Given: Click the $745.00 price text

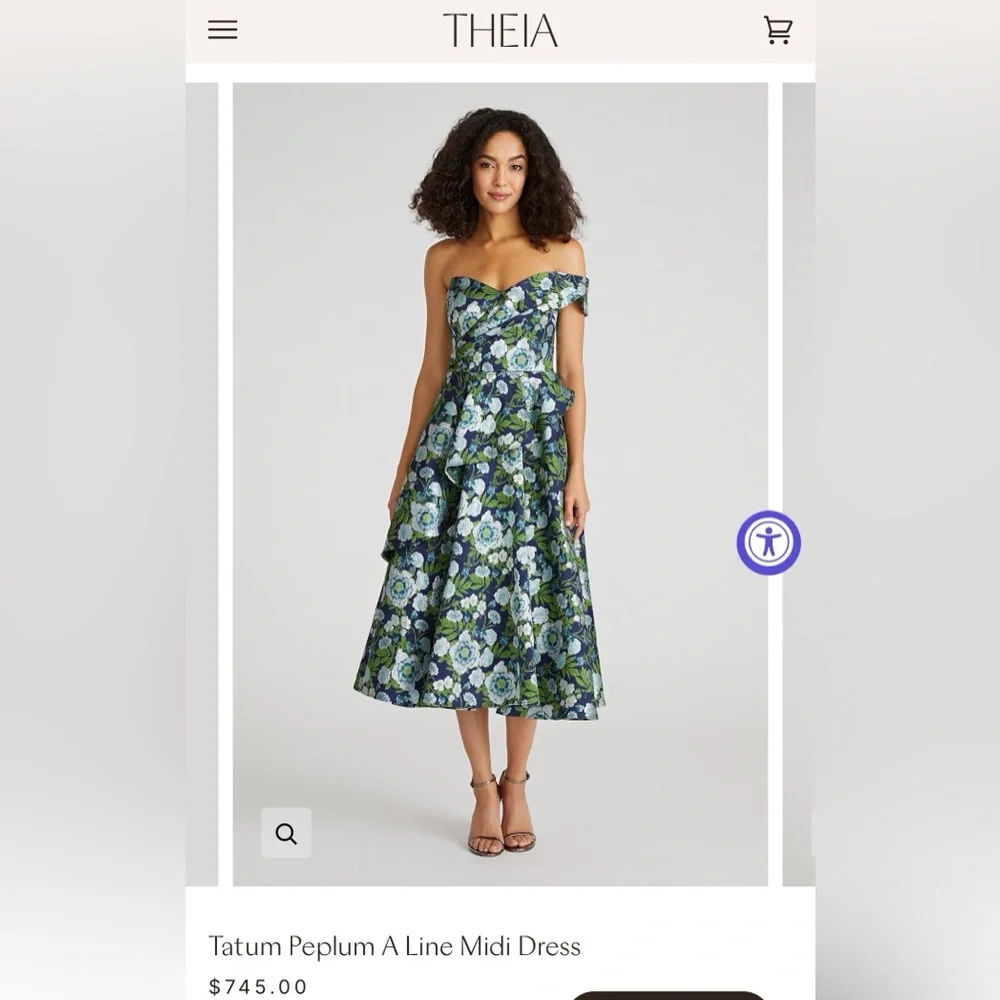Looking at the screenshot, I should 258,987.
